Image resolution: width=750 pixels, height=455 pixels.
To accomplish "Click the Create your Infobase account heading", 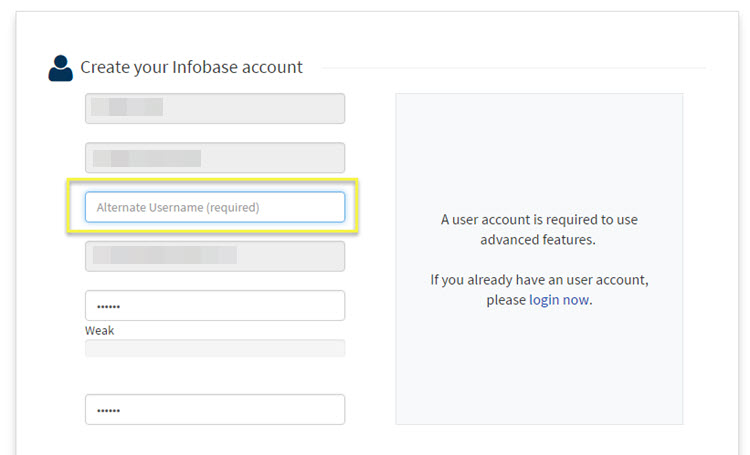I will point(191,67).
